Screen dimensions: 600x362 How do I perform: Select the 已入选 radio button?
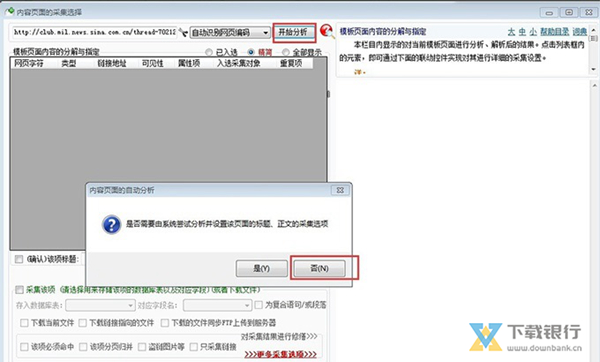pyautogui.click(x=209, y=52)
